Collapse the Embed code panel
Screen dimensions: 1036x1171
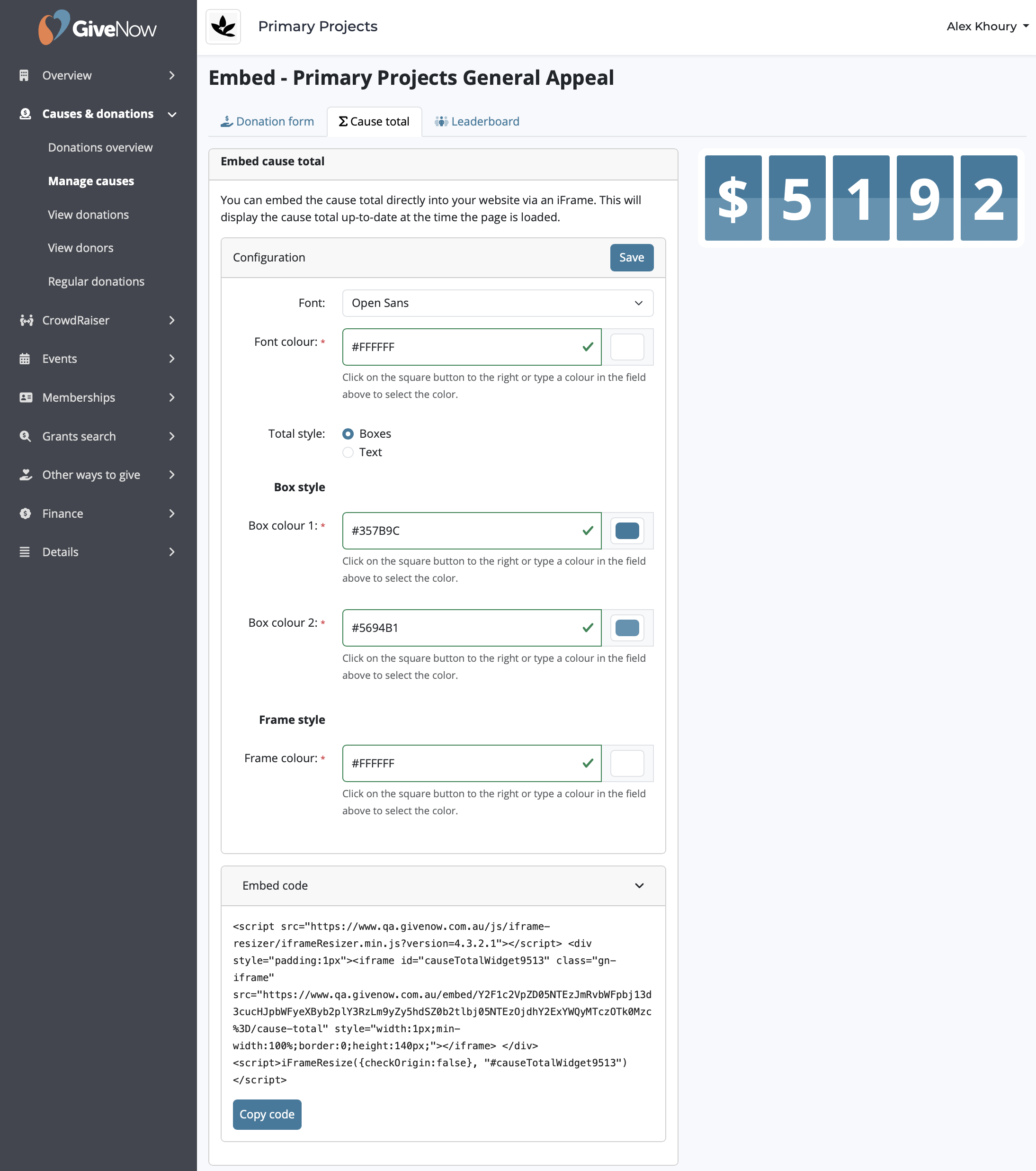[x=639, y=886]
